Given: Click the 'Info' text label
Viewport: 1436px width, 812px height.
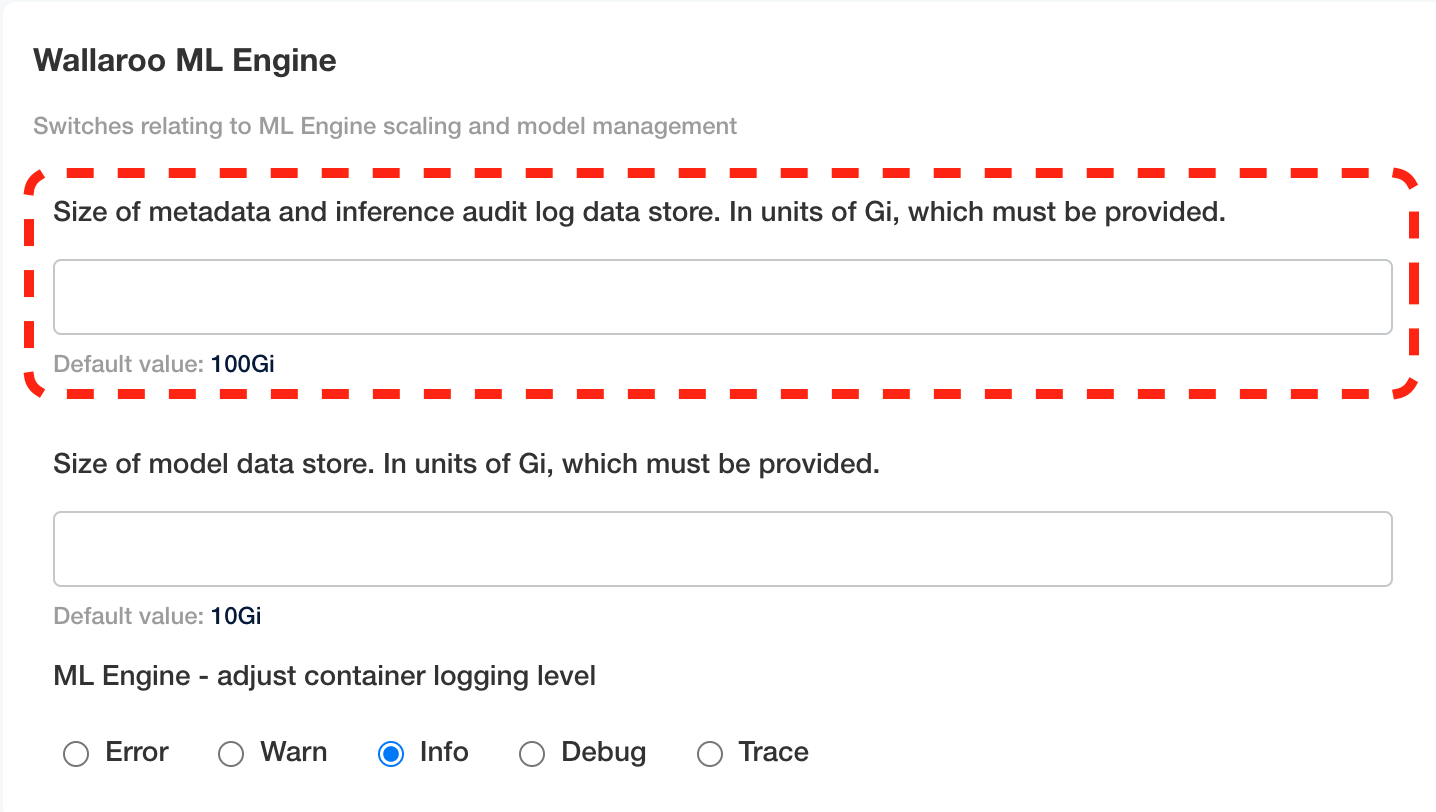Looking at the screenshot, I should (444, 752).
